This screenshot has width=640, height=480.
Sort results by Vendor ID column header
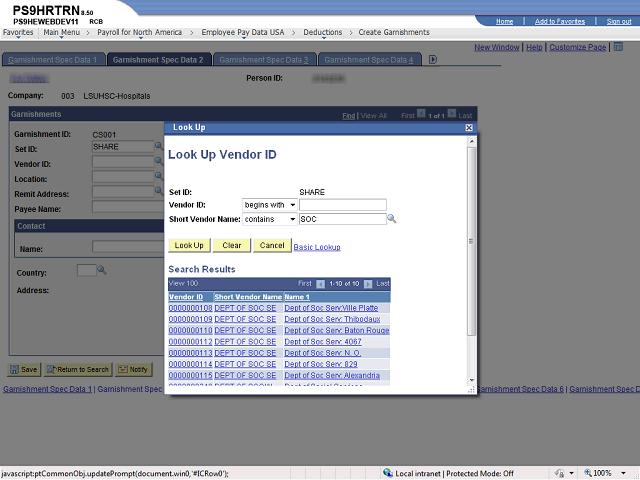pyautogui.click(x=186, y=297)
